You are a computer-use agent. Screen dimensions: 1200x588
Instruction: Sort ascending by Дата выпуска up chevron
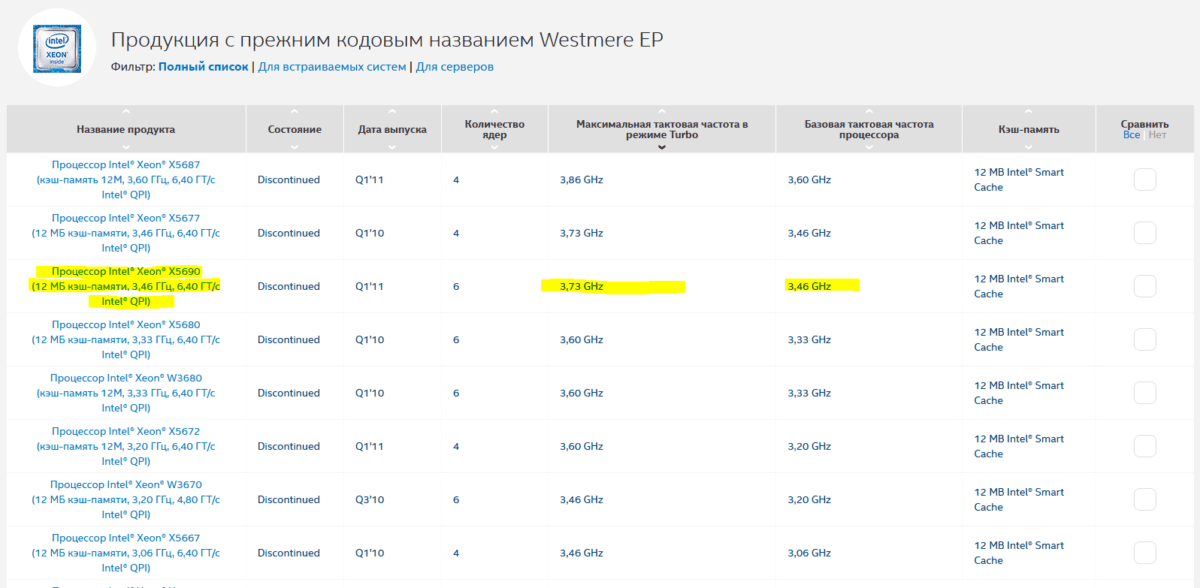pos(392,112)
